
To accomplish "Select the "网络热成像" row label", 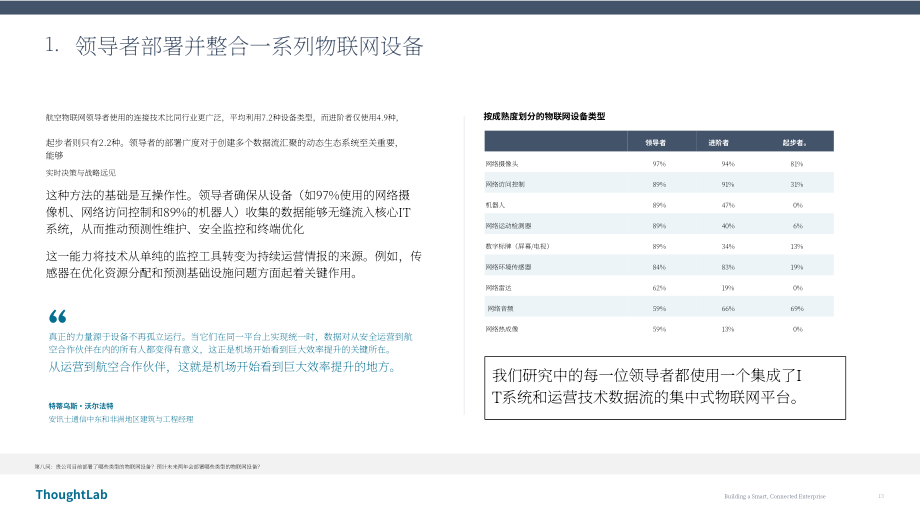I will 502,329.
